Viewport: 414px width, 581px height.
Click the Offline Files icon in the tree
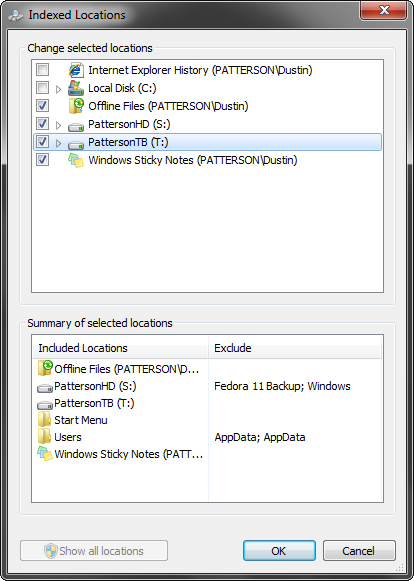pyautogui.click(x=76, y=106)
